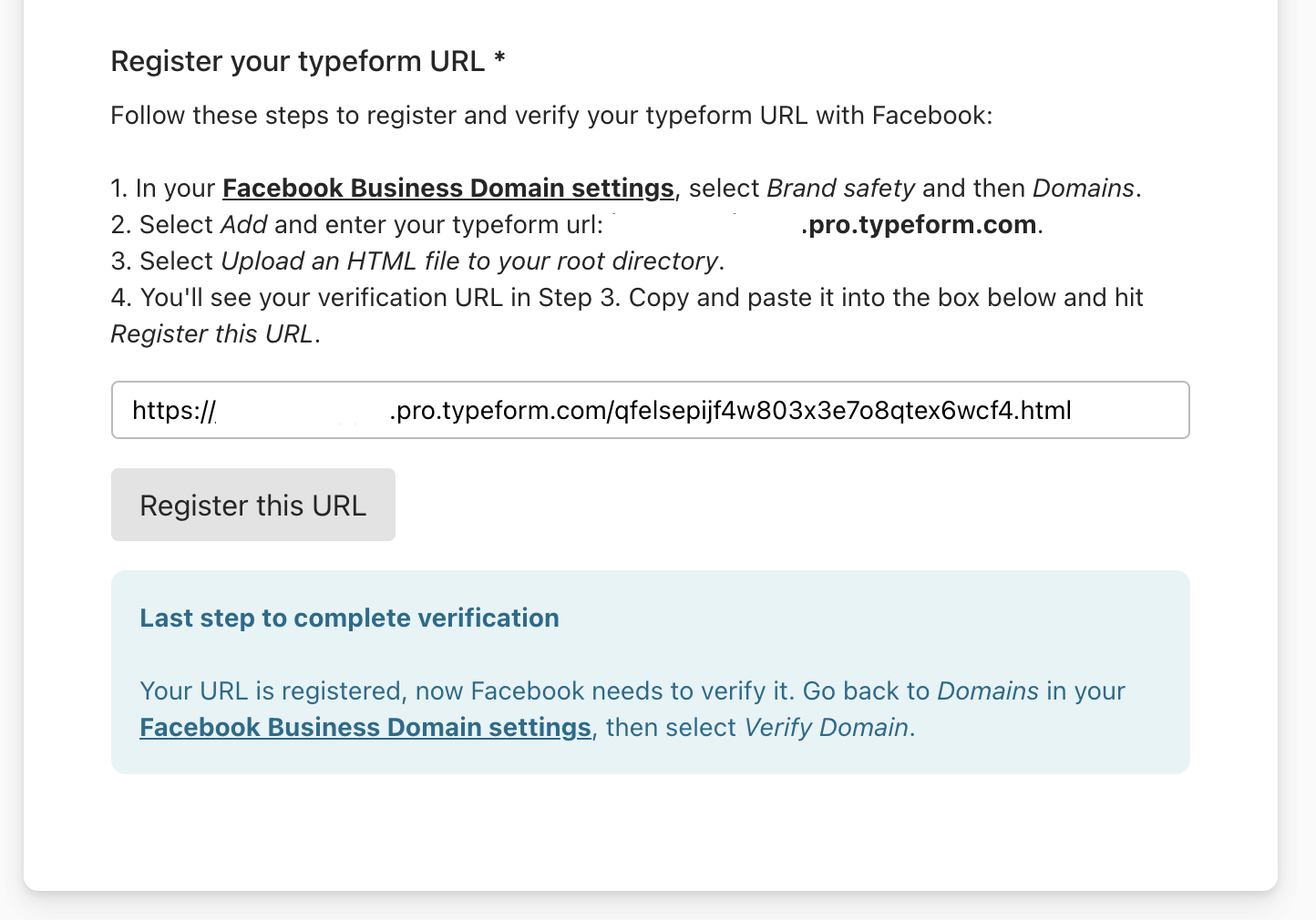The width and height of the screenshot is (1316, 920).
Task: Click the bold '.pro.typeform.com' text in step 2
Action: (919, 225)
